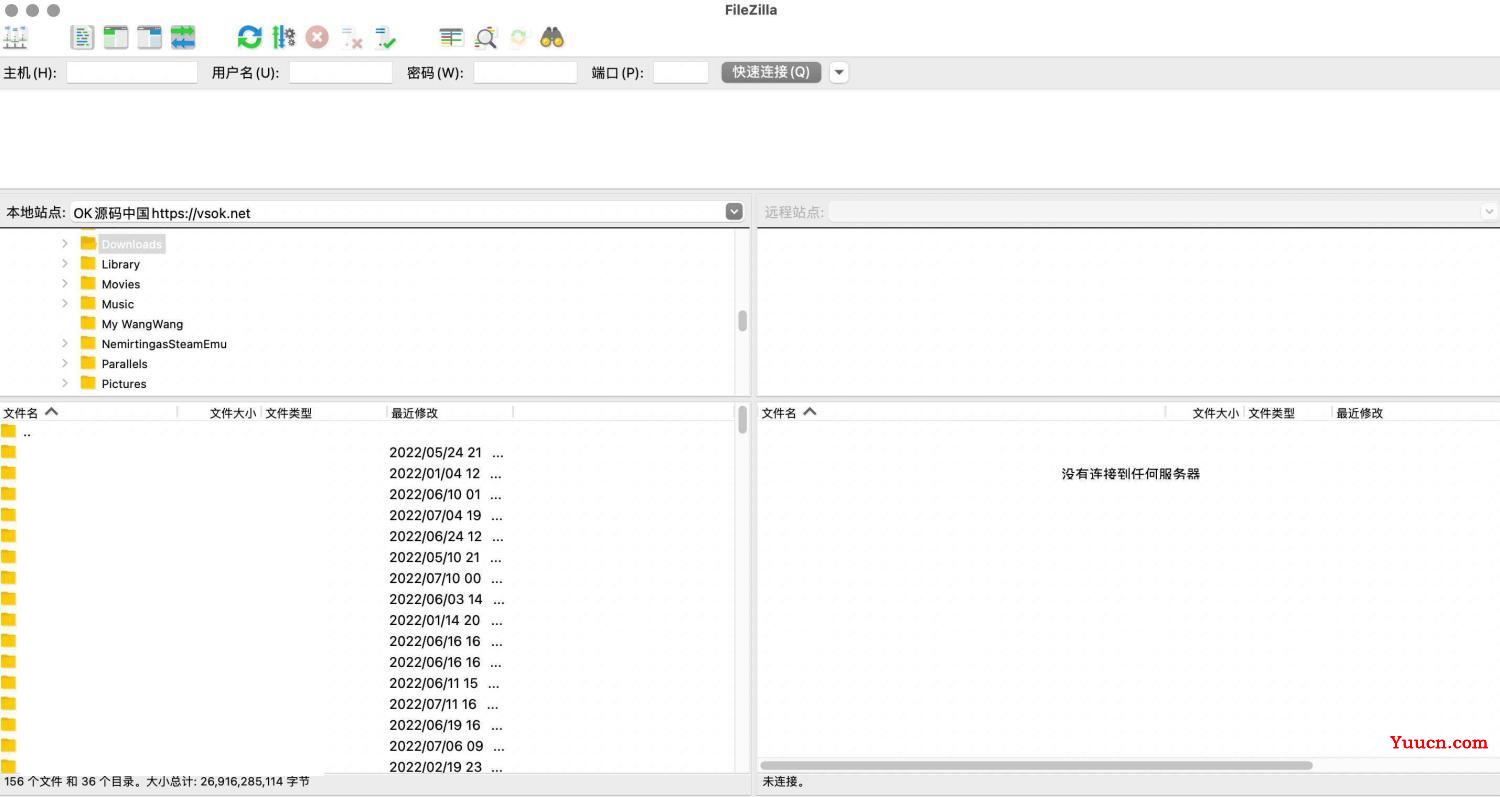Select the row modified 2022/01/14 20
1500x797 pixels.
click(x=368, y=620)
